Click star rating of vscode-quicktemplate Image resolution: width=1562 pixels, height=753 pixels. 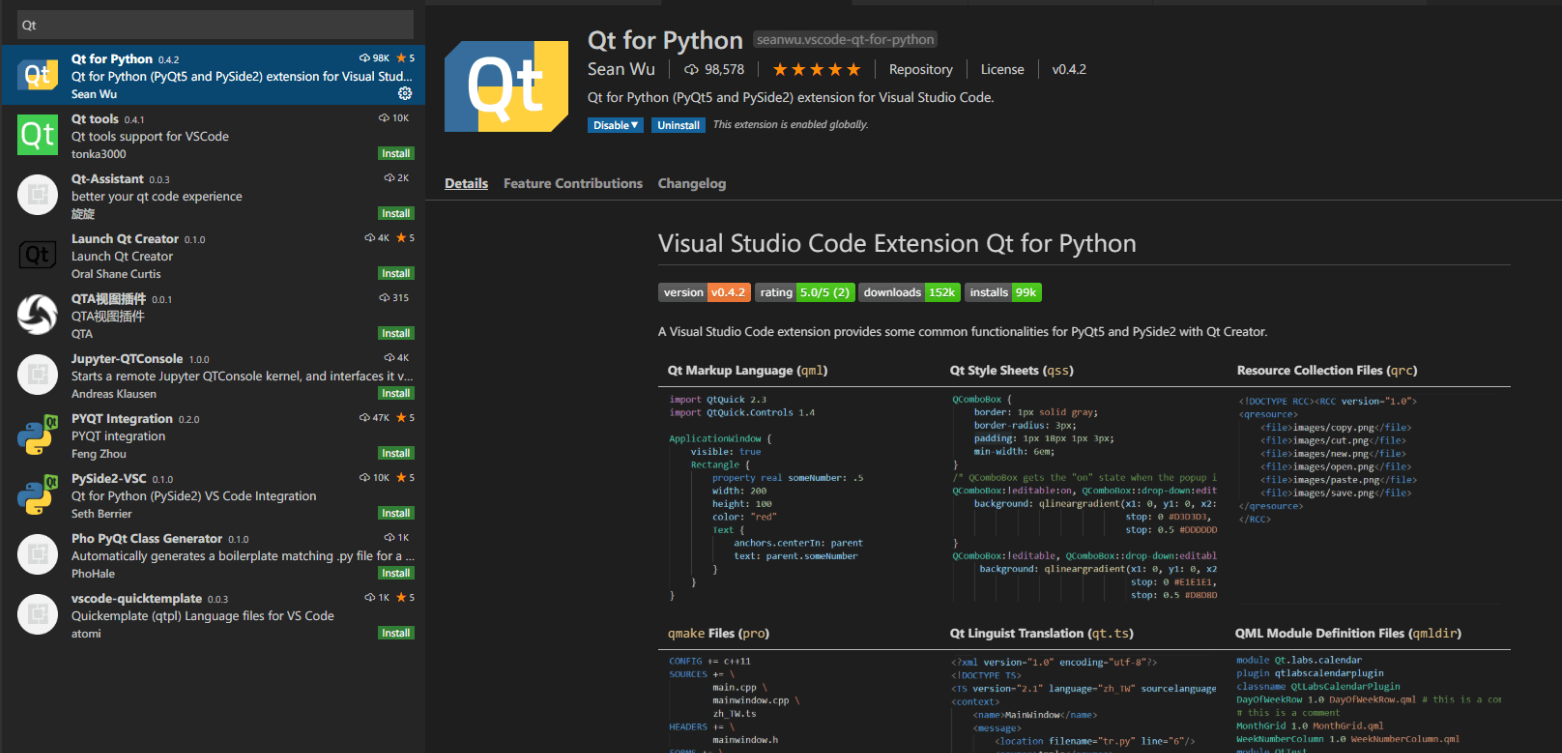(x=405, y=598)
